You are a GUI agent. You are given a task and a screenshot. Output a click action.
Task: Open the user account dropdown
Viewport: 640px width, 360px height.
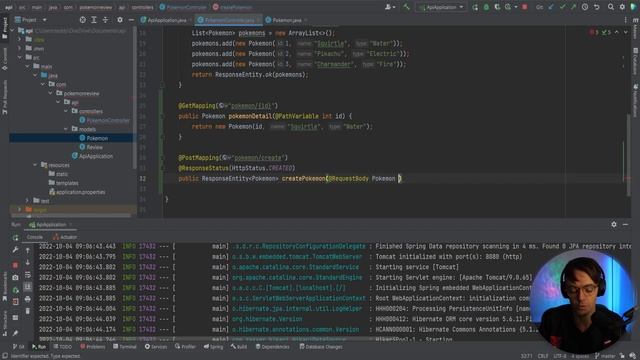pyautogui.click(x=390, y=7)
